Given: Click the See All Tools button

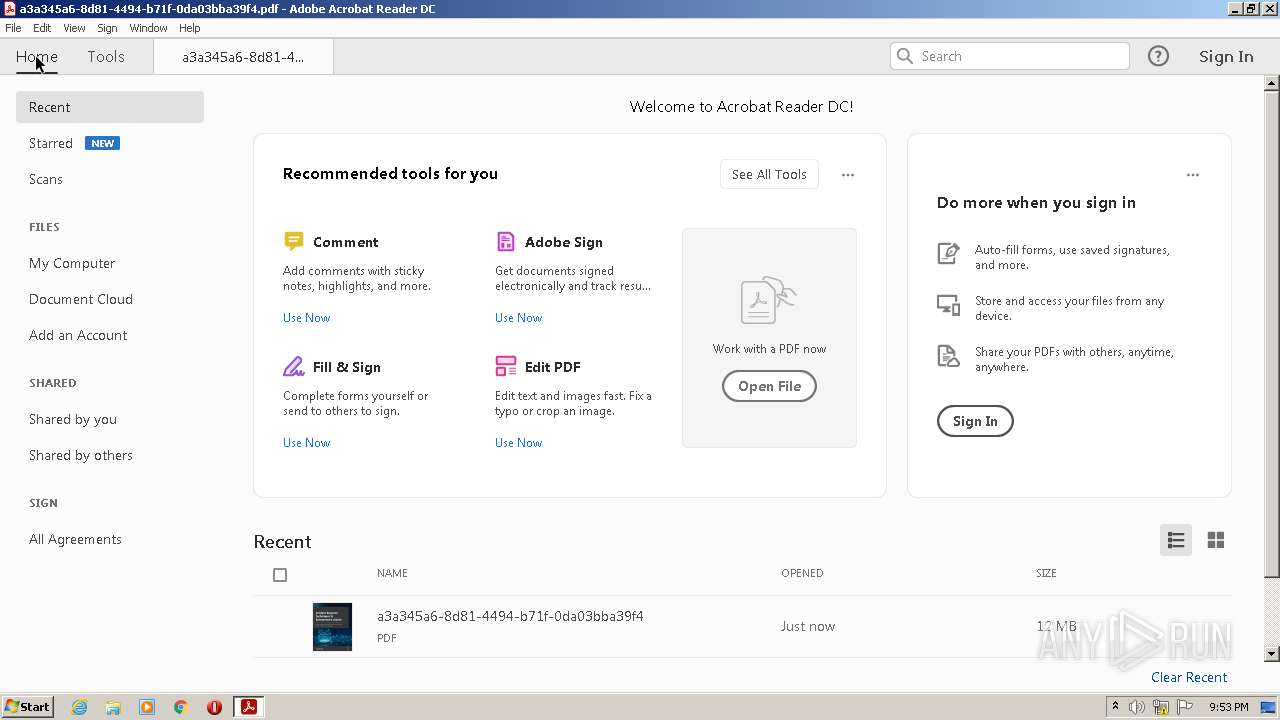Looking at the screenshot, I should point(769,174).
